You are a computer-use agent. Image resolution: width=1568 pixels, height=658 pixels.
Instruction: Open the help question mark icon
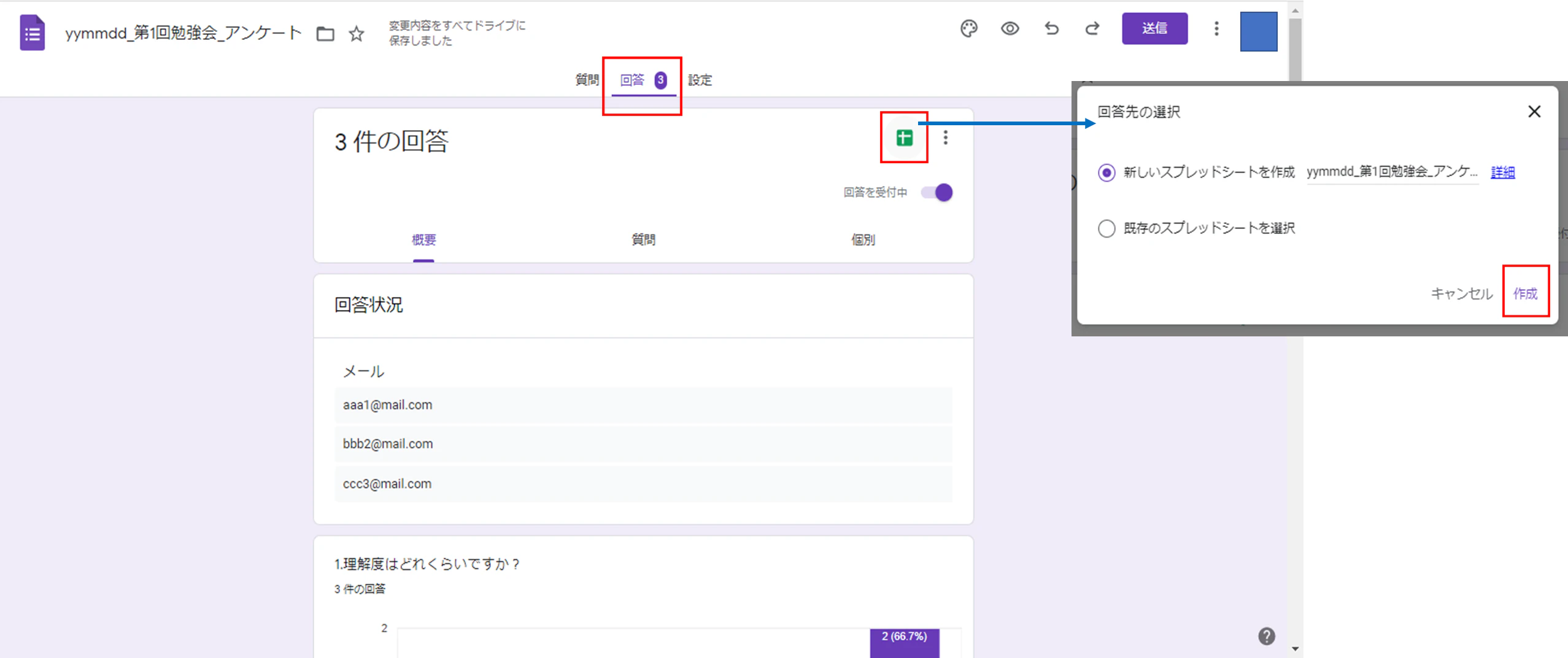(1266, 637)
